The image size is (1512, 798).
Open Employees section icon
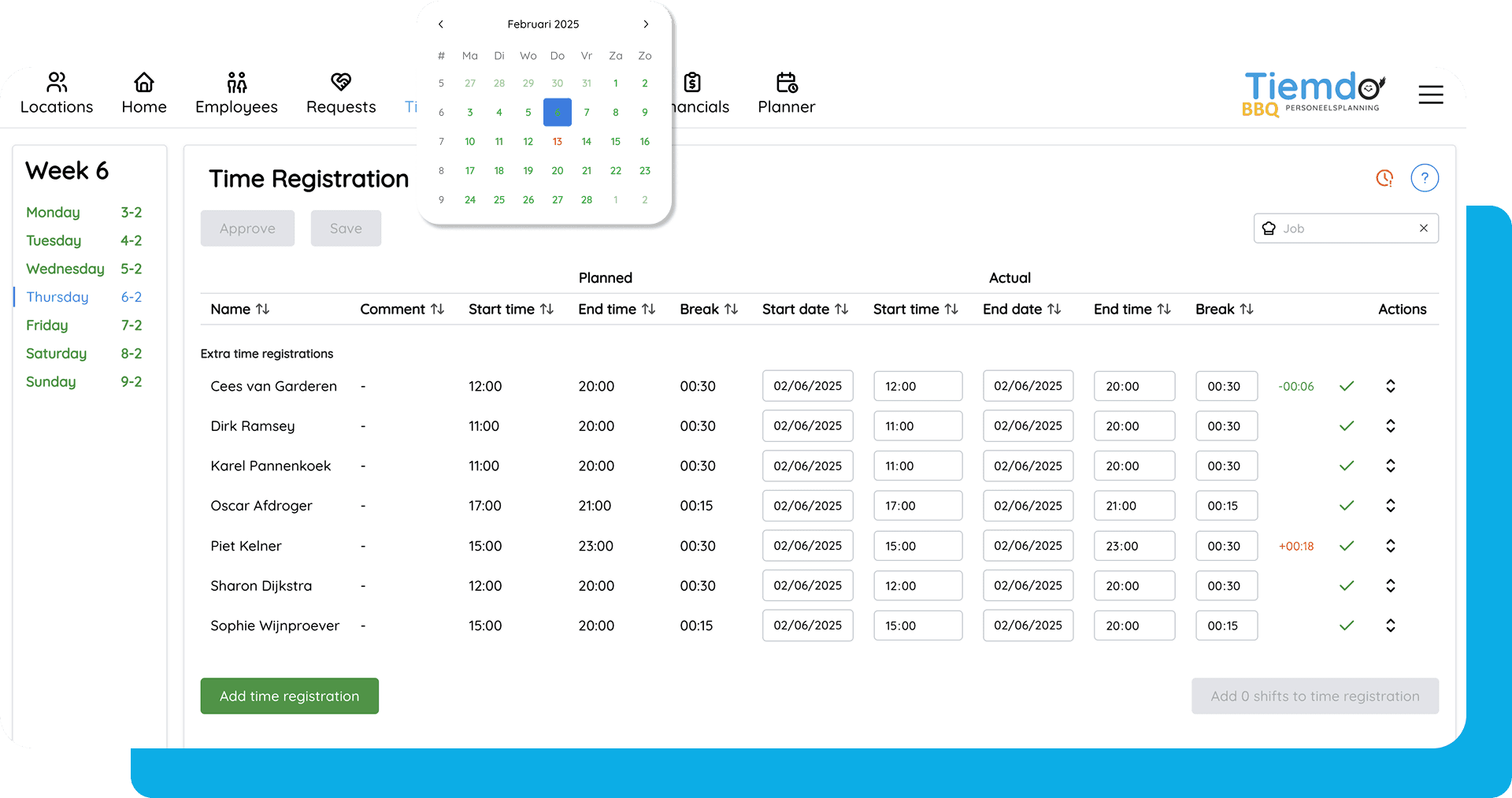236,83
